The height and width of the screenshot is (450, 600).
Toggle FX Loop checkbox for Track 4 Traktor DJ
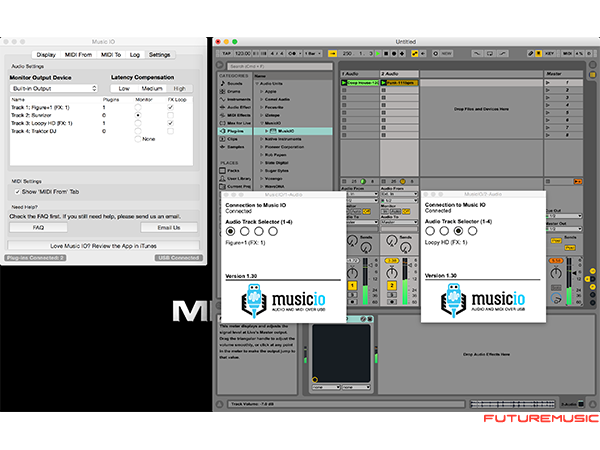tap(170, 131)
